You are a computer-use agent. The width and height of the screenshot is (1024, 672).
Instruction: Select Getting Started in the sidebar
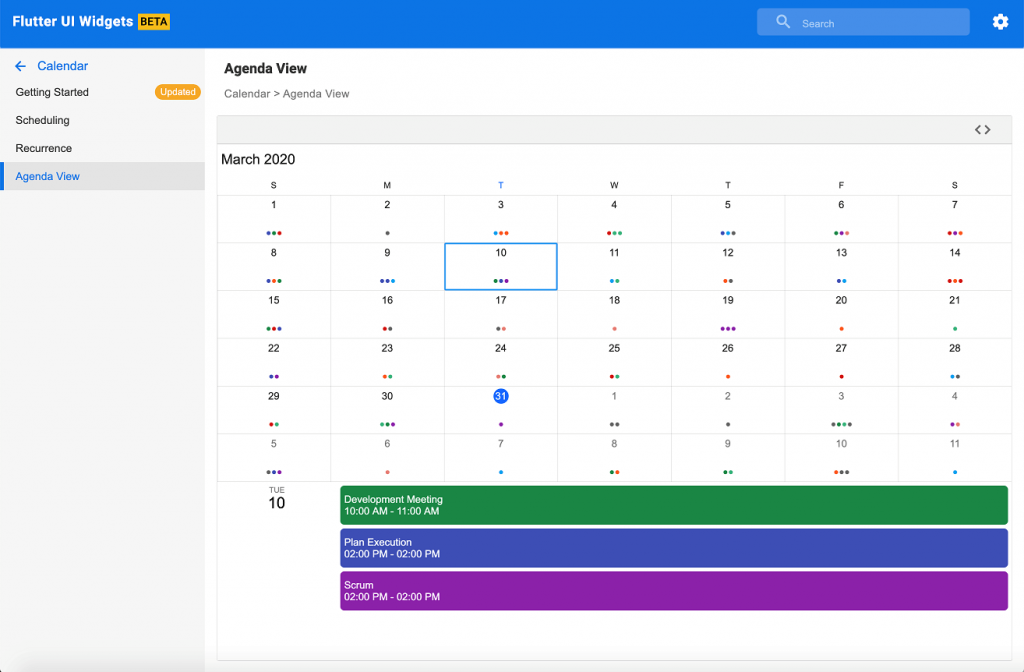pos(51,92)
